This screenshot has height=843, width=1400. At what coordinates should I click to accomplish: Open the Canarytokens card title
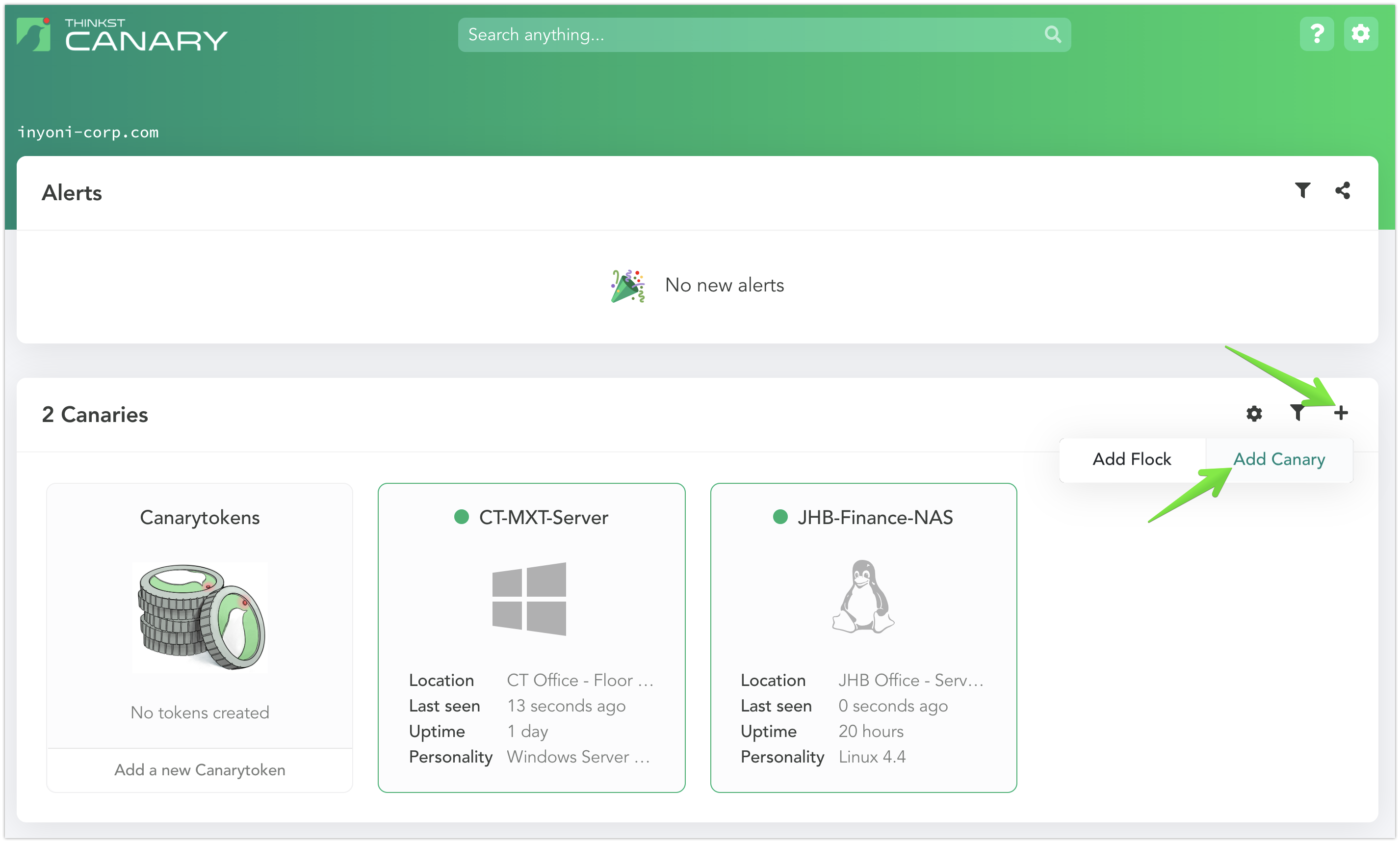point(199,518)
